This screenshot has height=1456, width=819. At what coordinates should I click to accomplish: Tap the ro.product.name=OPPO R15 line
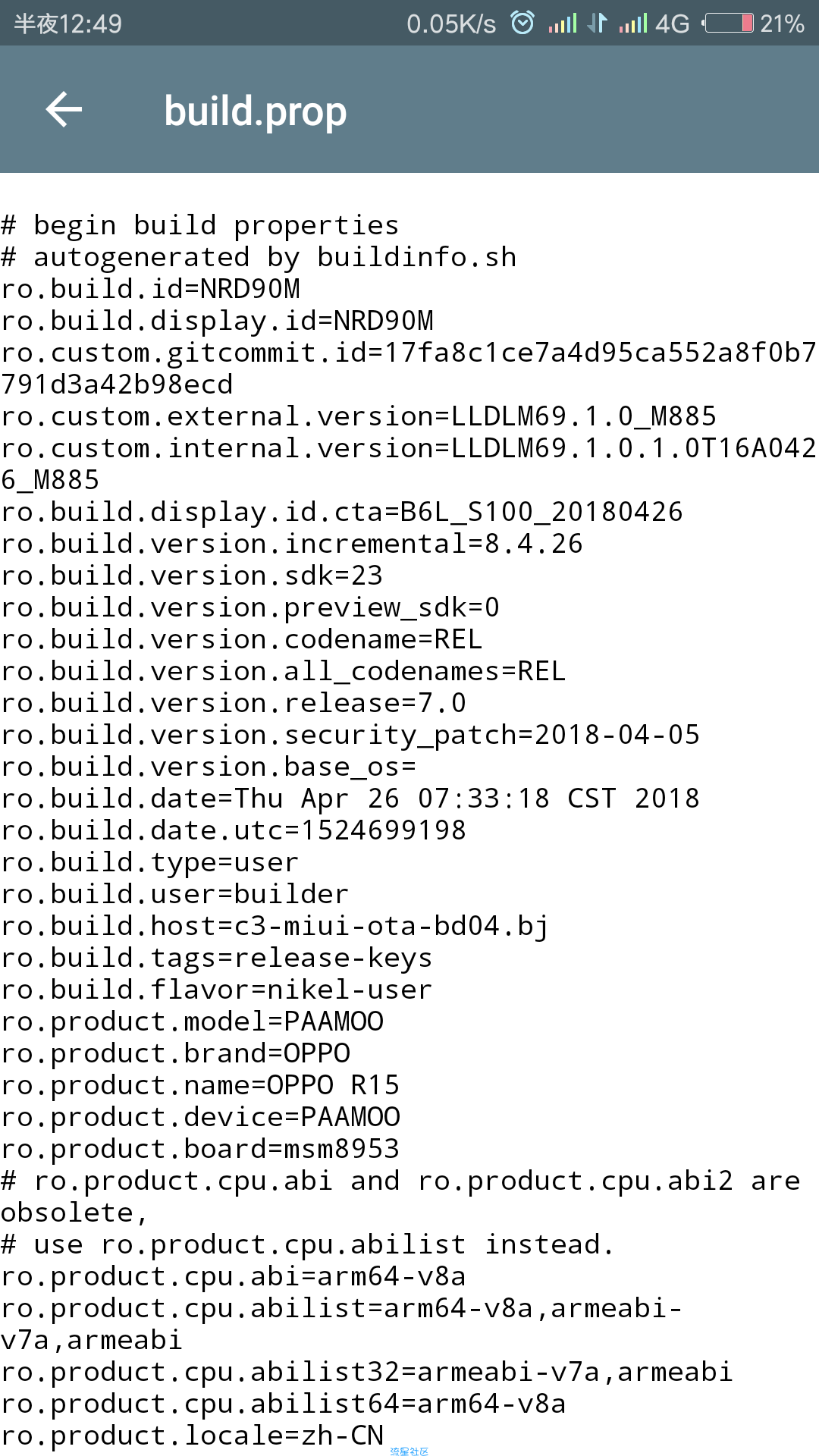(x=200, y=1085)
